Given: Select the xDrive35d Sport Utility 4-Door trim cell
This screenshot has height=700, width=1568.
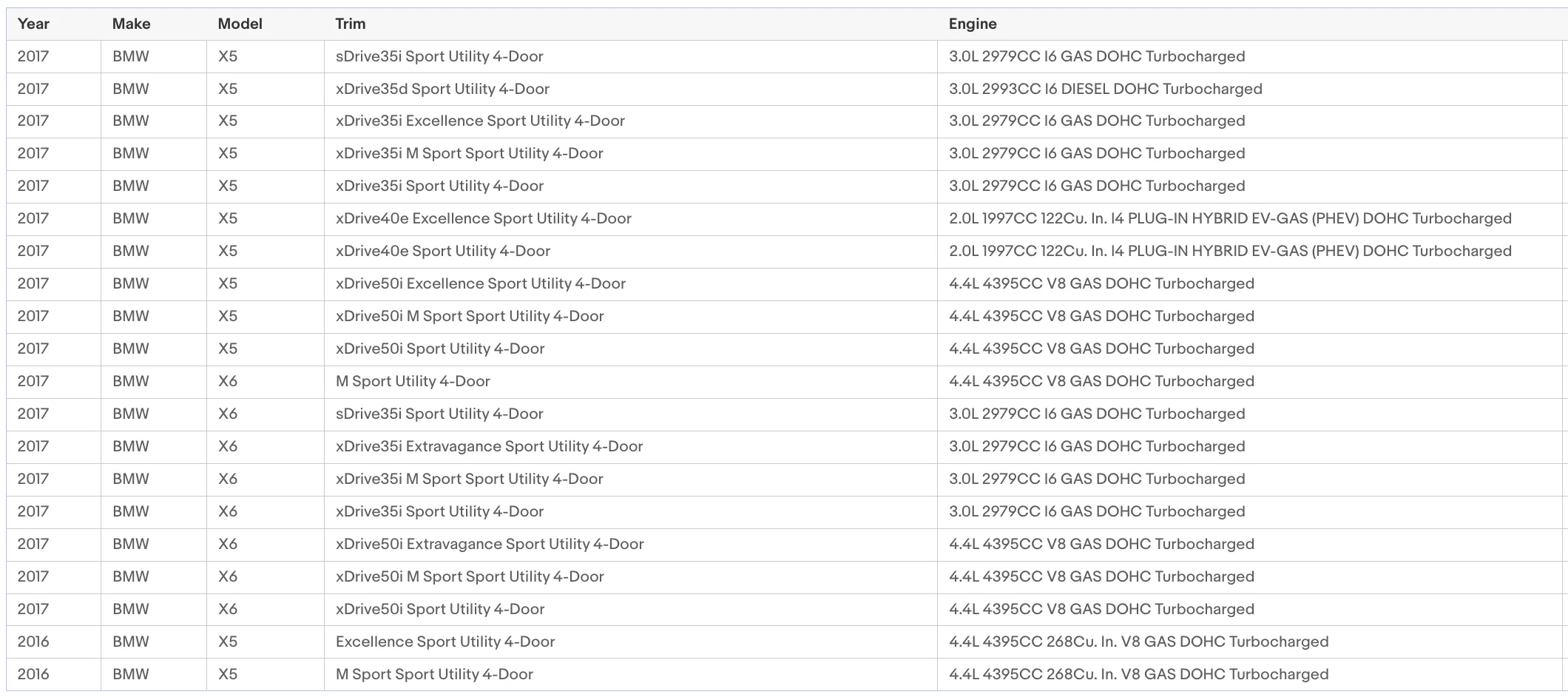Looking at the screenshot, I should [631, 89].
